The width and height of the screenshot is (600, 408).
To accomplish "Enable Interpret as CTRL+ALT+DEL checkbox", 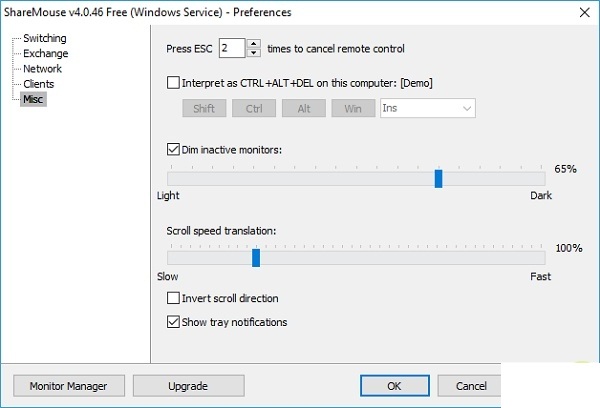I will coord(174,81).
